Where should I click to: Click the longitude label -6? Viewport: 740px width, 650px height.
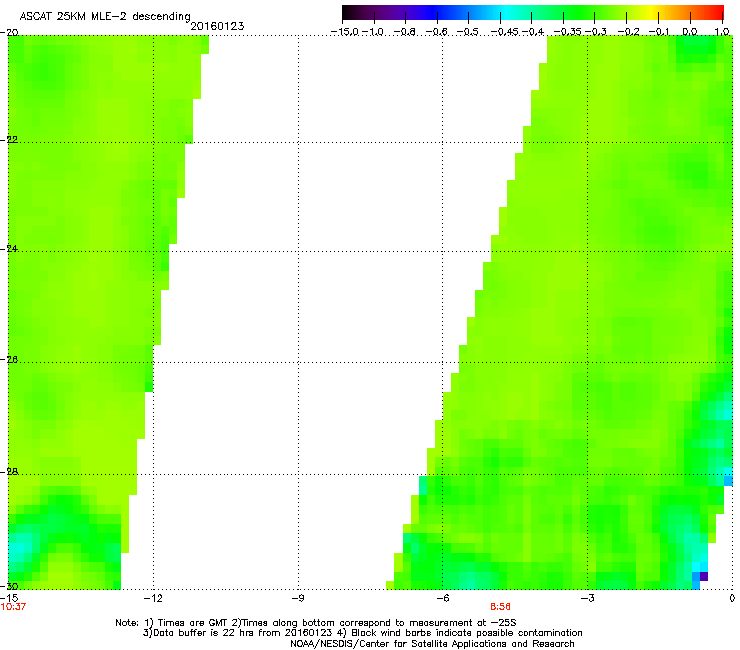(442, 599)
